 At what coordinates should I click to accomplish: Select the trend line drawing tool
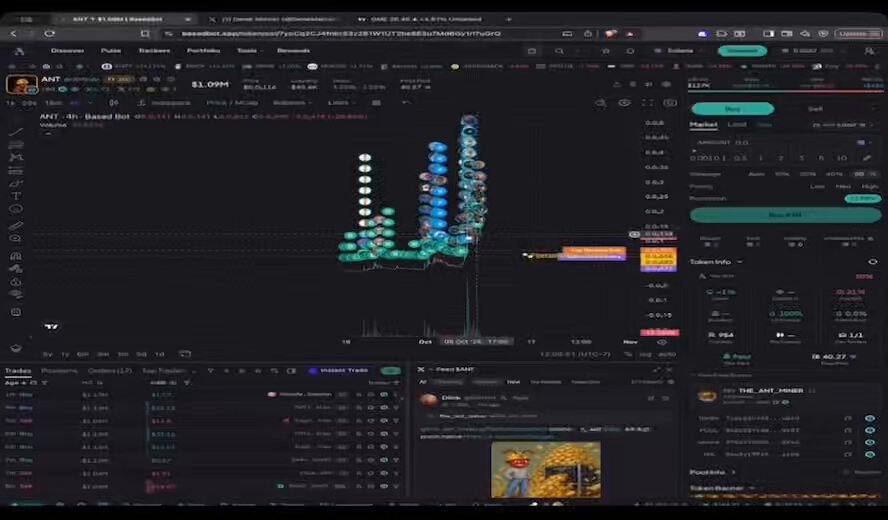click(x=16, y=131)
